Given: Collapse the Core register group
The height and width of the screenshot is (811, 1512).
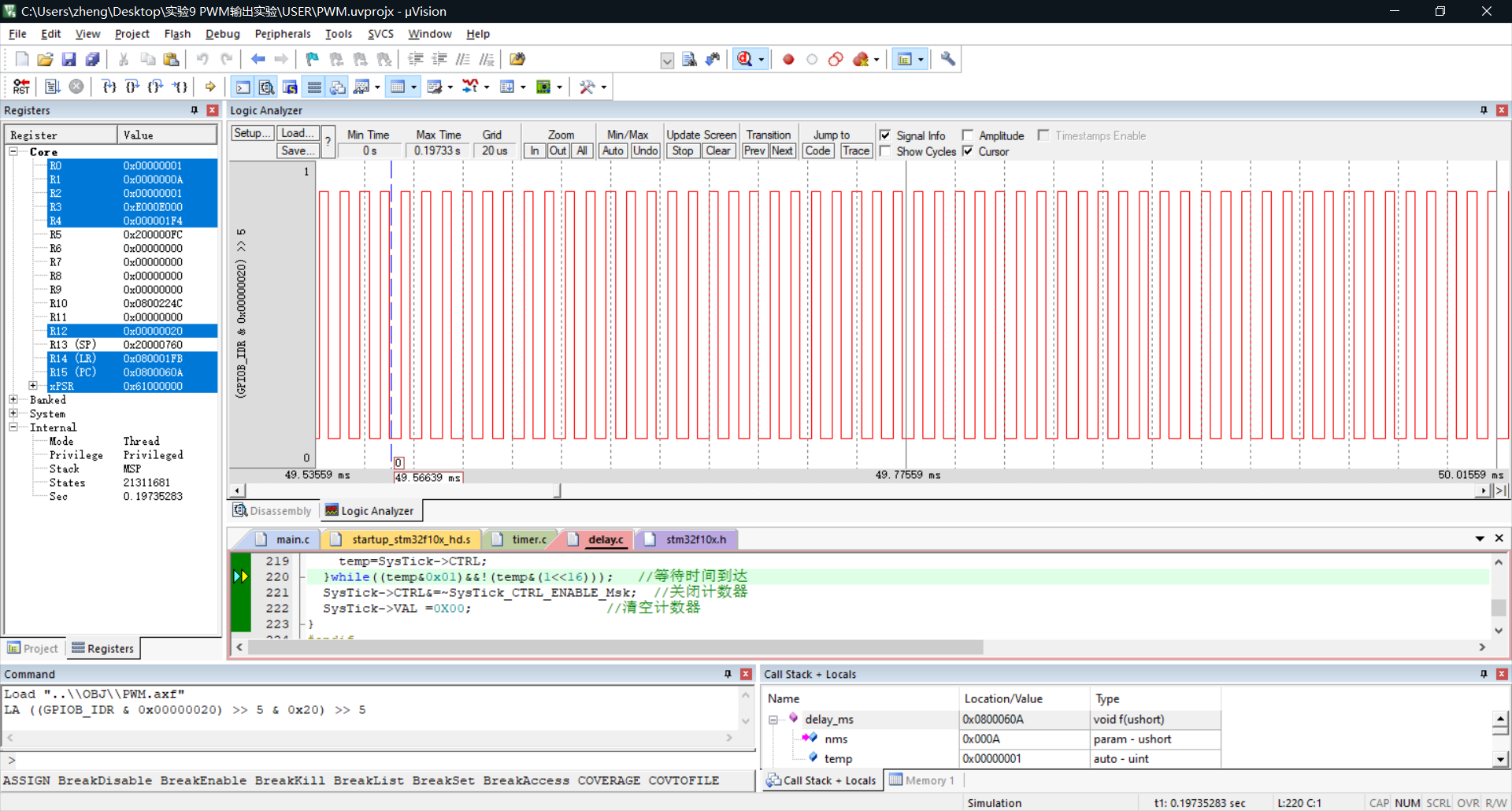Looking at the screenshot, I should (x=13, y=151).
